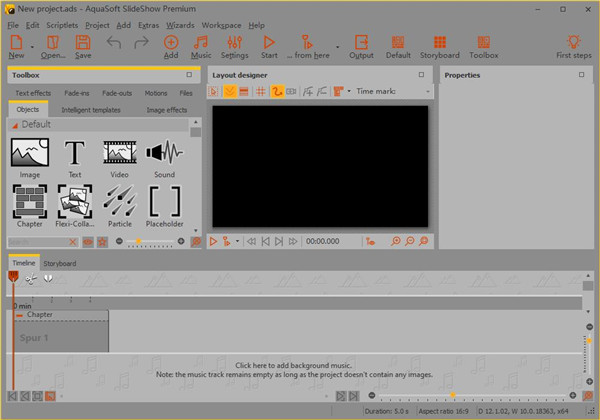600x420 pixels.
Task: Switch to the Storyboard tab
Action: [x=59, y=263]
